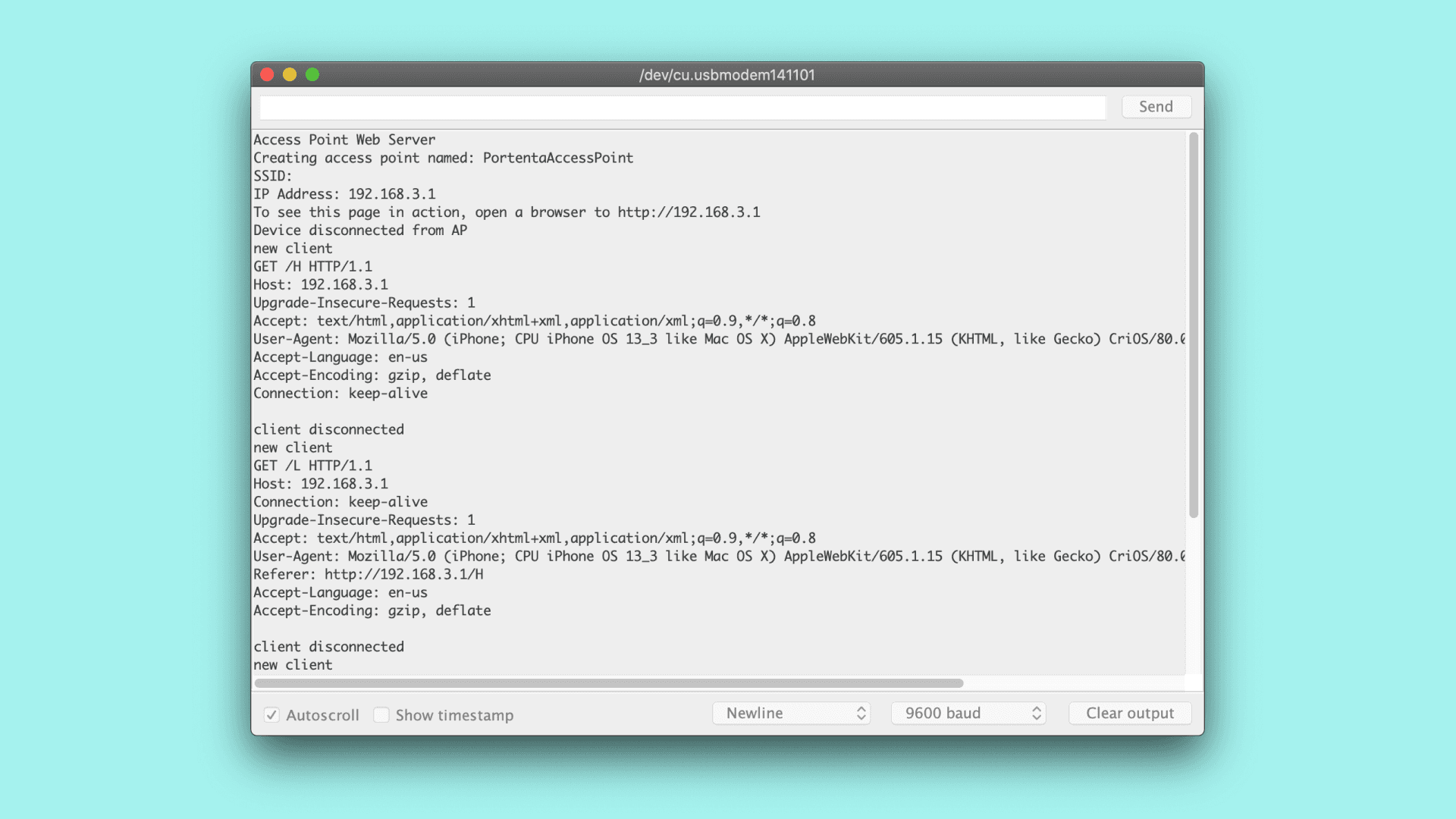This screenshot has height=819, width=1456.
Task: Disable the Autoscroll checkbox
Action: (271, 715)
